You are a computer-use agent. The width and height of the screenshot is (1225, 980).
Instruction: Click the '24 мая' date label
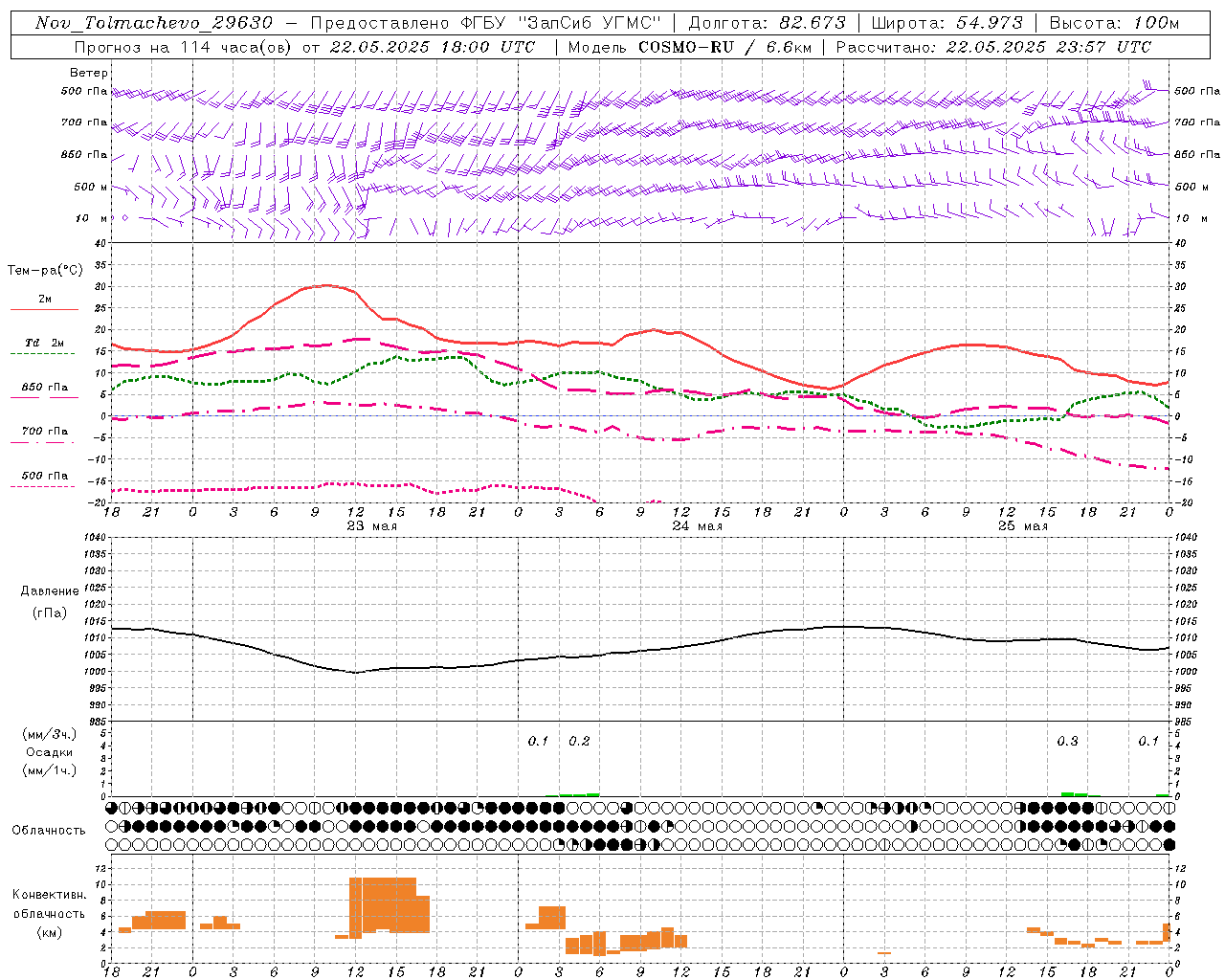pyautogui.click(x=698, y=525)
